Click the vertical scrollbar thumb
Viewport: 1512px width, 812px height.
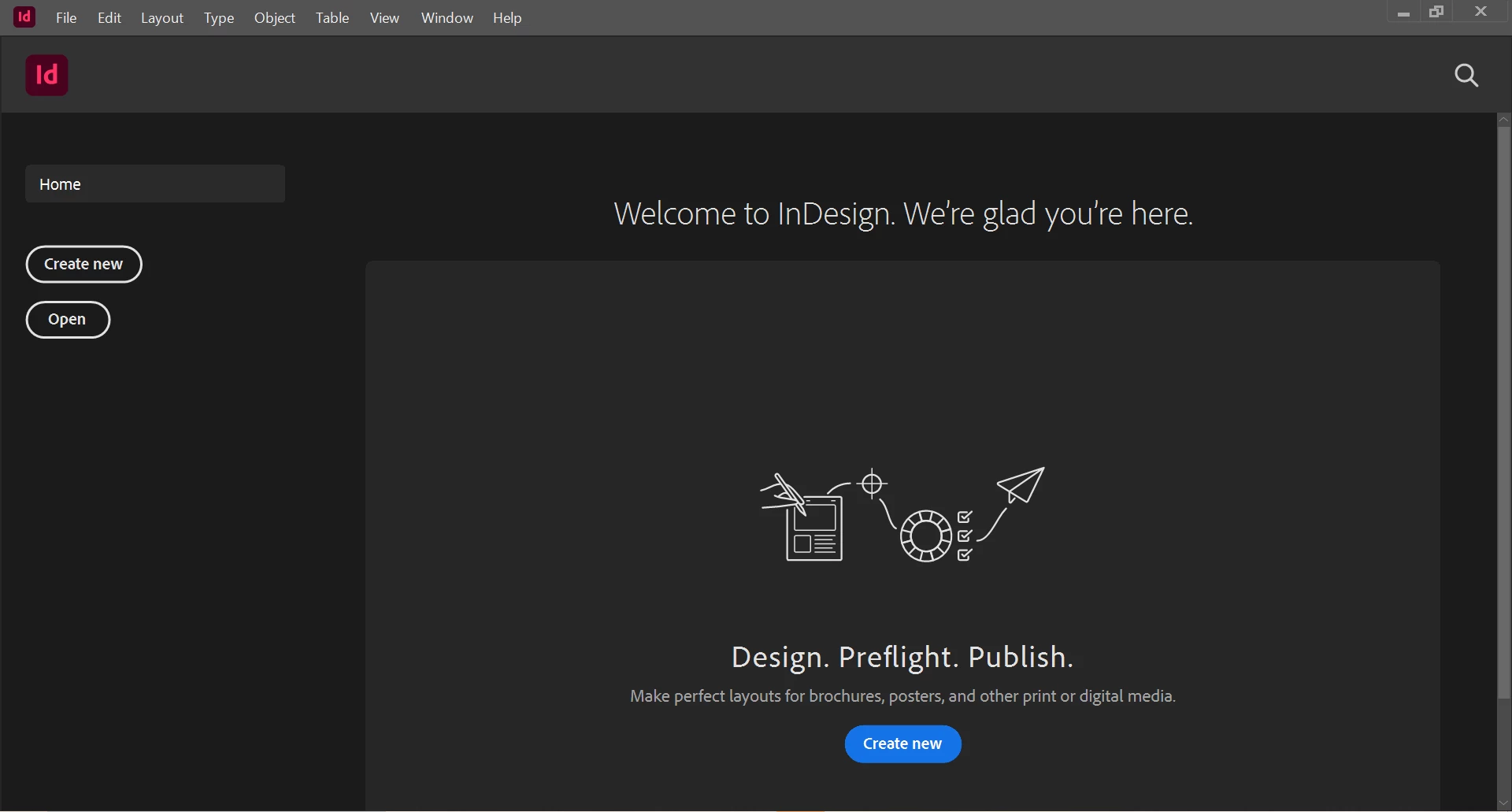pos(1504,413)
